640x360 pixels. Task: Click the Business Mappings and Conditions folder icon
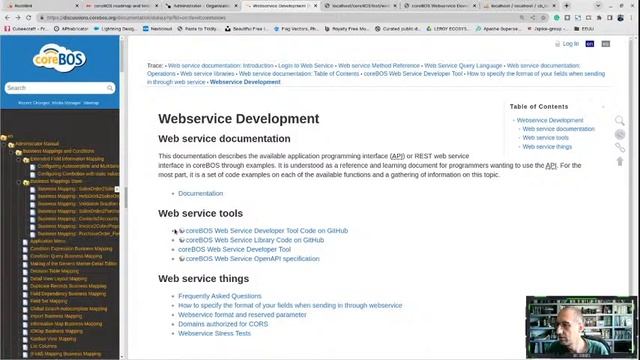(x=19, y=152)
